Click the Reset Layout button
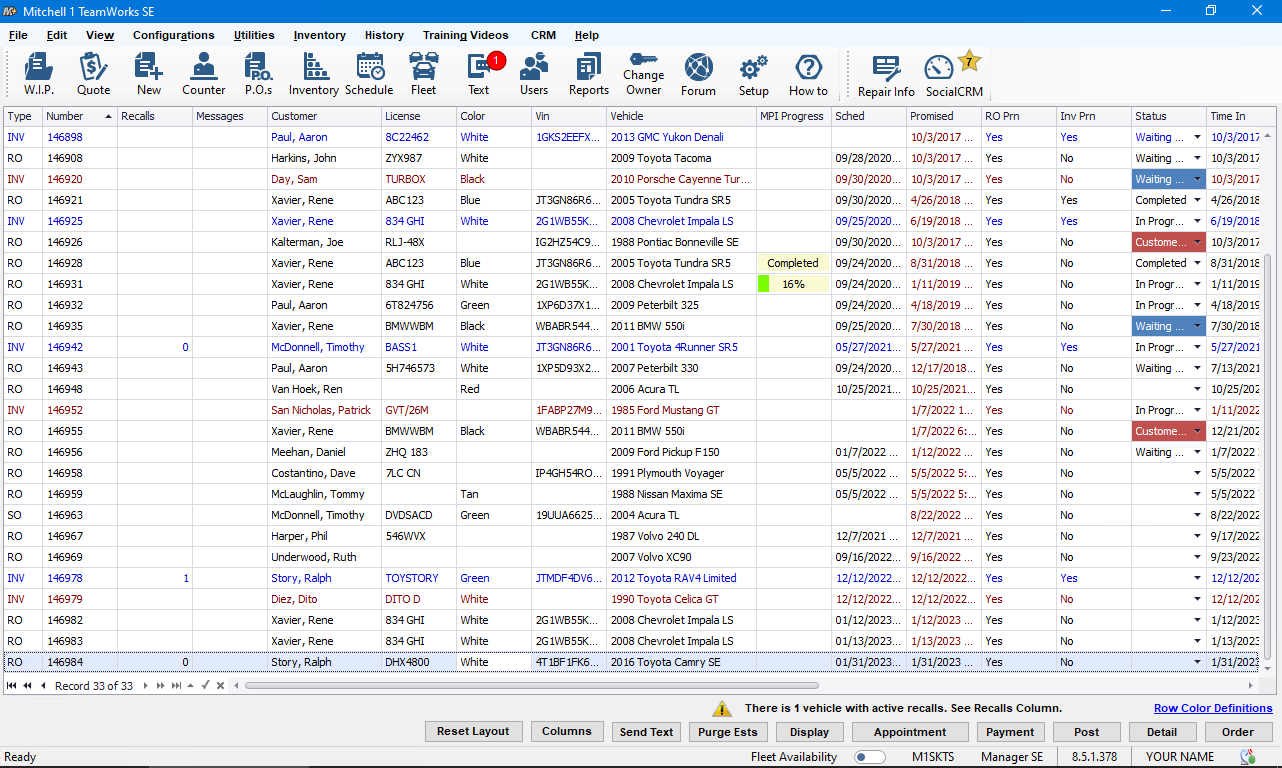This screenshot has width=1282, height=768. [473, 731]
